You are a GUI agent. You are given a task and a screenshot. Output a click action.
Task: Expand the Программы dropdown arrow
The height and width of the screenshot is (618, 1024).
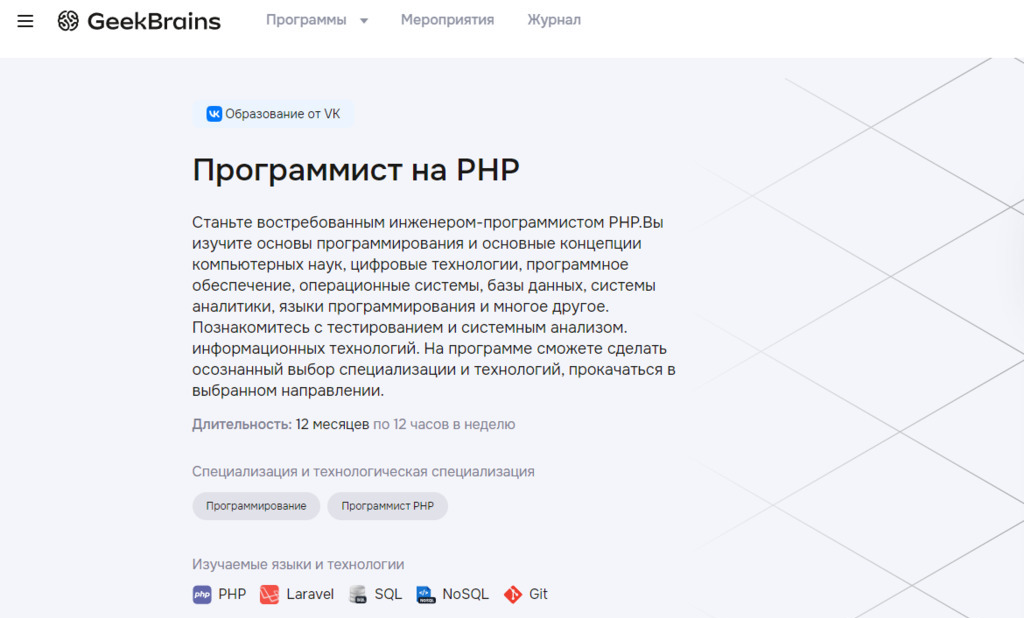(x=364, y=21)
